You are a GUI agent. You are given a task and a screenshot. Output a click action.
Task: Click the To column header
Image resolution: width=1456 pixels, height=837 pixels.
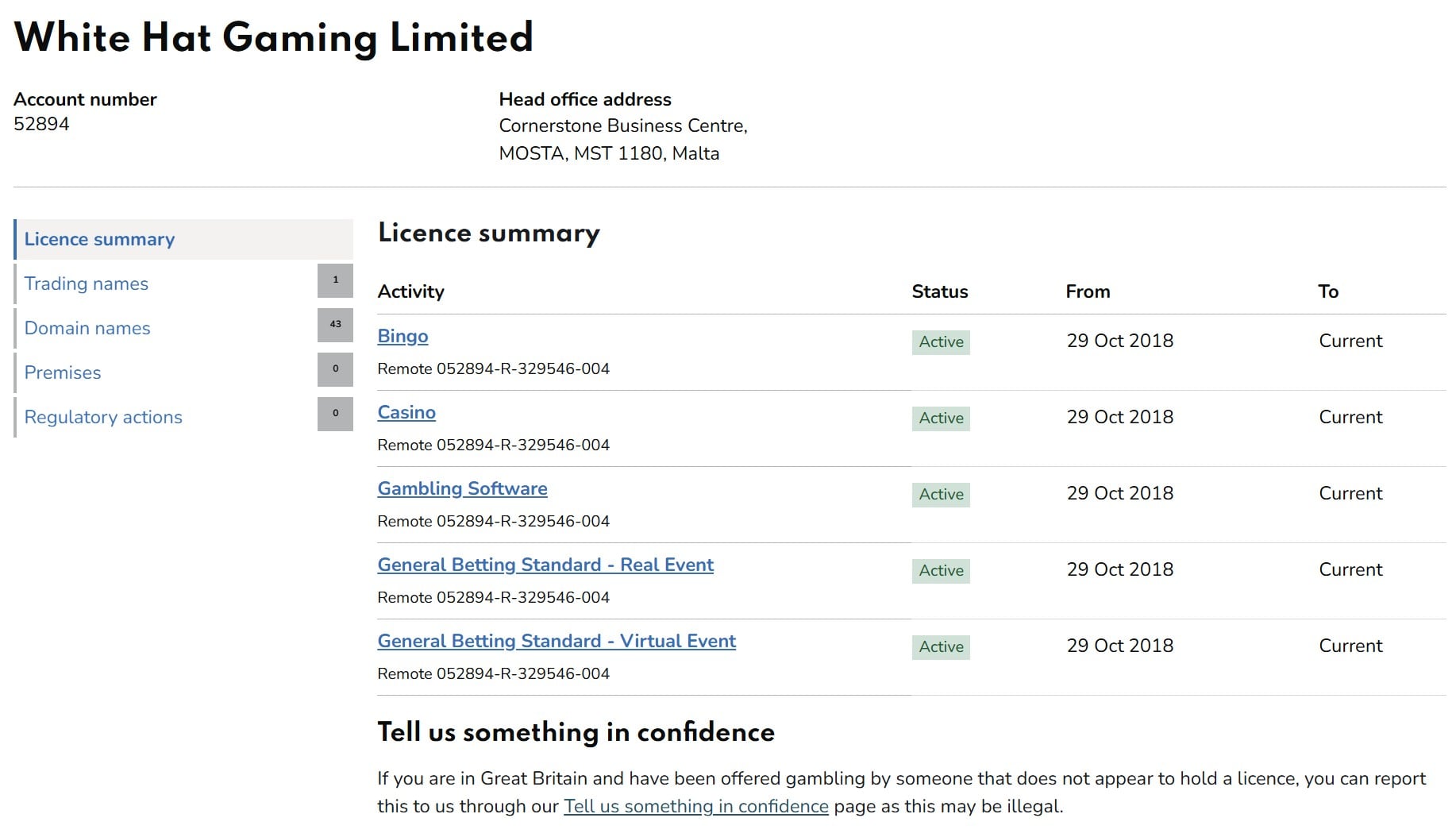[1328, 291]
